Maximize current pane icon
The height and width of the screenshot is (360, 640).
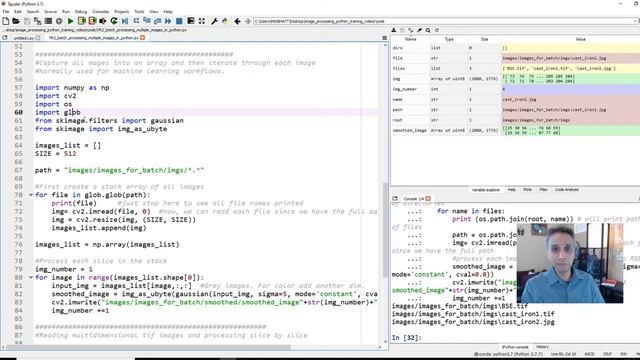click(191, 21)
